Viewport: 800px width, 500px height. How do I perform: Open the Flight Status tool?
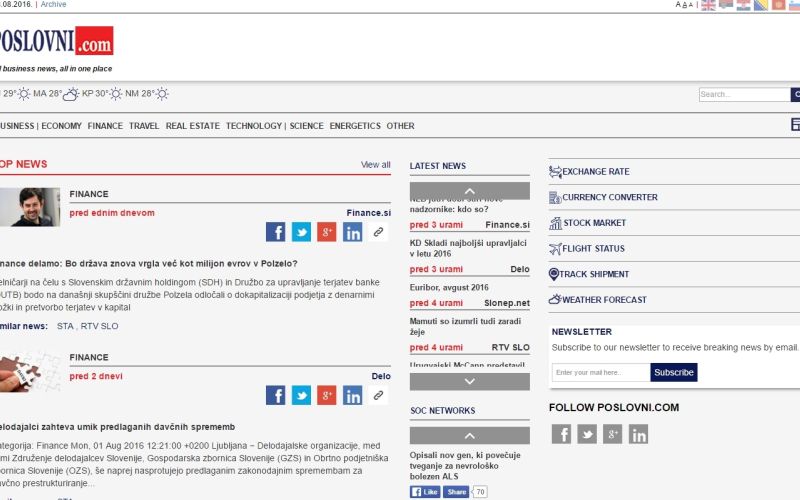point(592,248)
